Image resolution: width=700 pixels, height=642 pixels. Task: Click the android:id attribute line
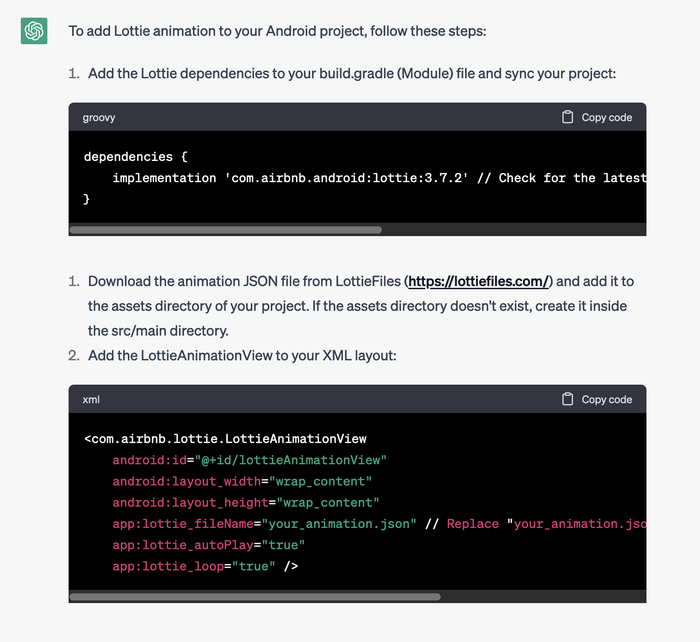coord(249,460)
